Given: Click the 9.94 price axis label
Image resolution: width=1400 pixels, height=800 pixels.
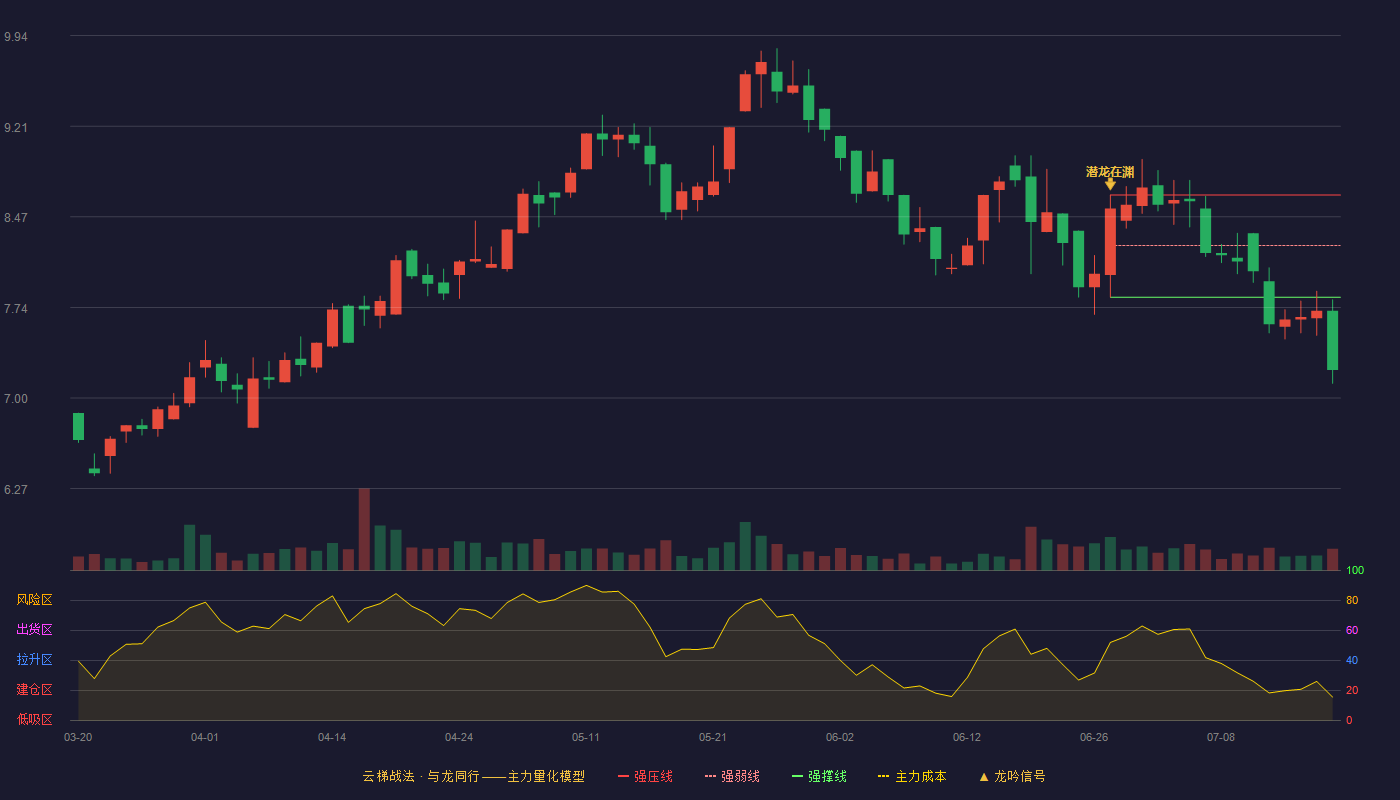Looking at the screenshot, I should coord(16,37).
